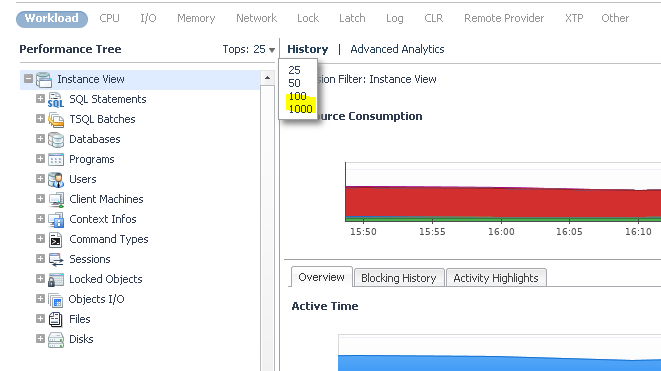661x371 pixels.
Task: Open the Advanced Analytics link
Action: point(397,49)
